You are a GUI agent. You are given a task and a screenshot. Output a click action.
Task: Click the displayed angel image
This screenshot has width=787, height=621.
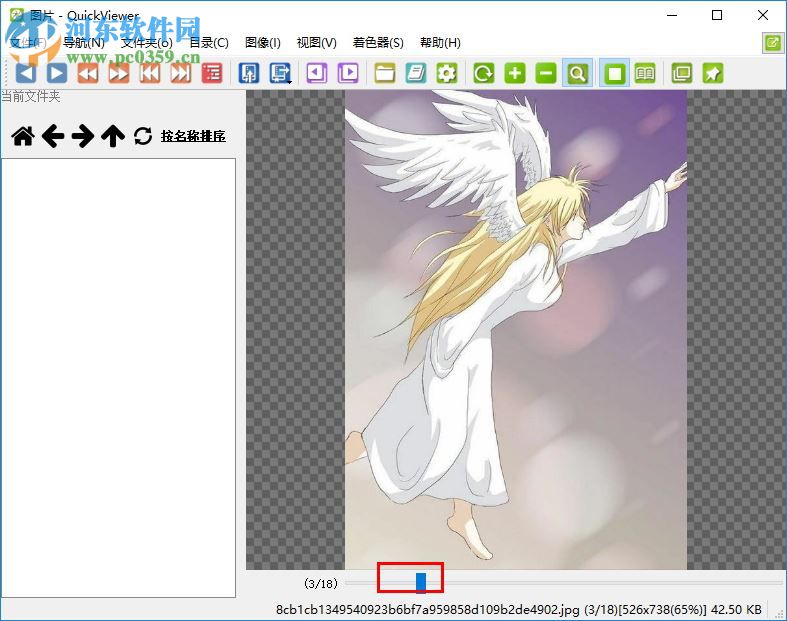[x=515, y=330]
